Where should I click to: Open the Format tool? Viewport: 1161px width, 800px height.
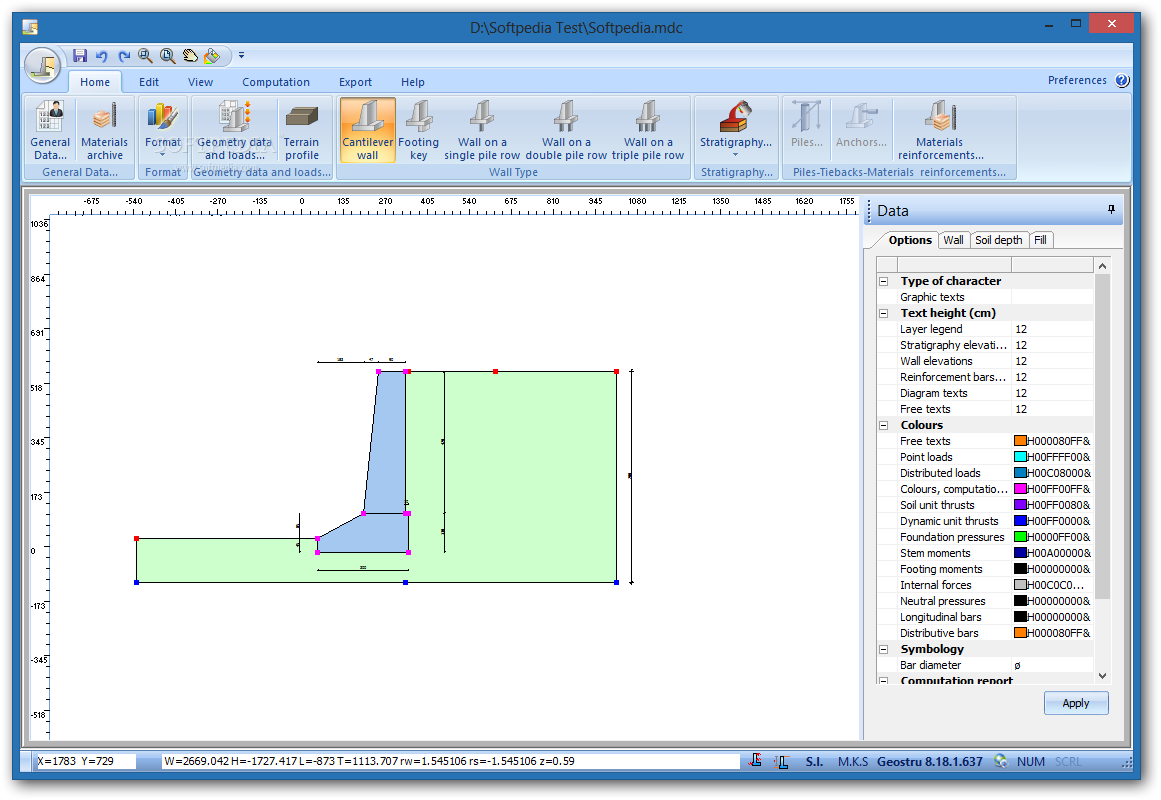163,130
